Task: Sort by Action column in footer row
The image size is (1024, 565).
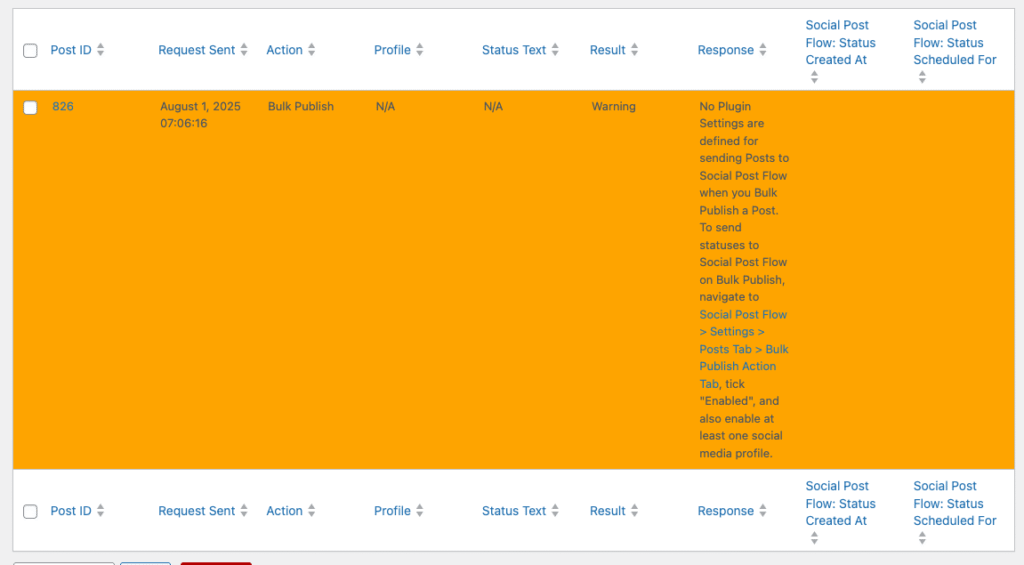Action: (284, 511)
